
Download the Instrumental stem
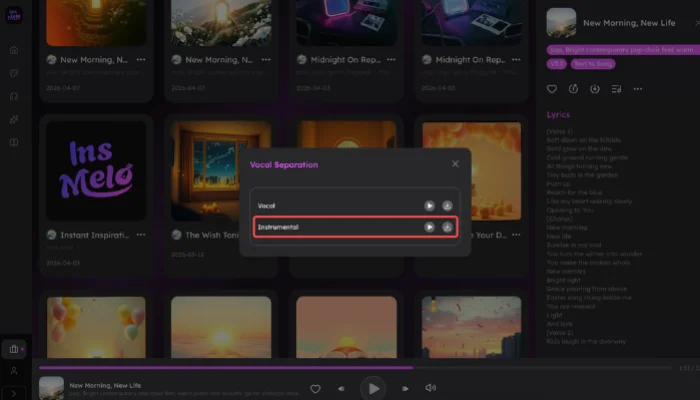(x=447, y=227)
